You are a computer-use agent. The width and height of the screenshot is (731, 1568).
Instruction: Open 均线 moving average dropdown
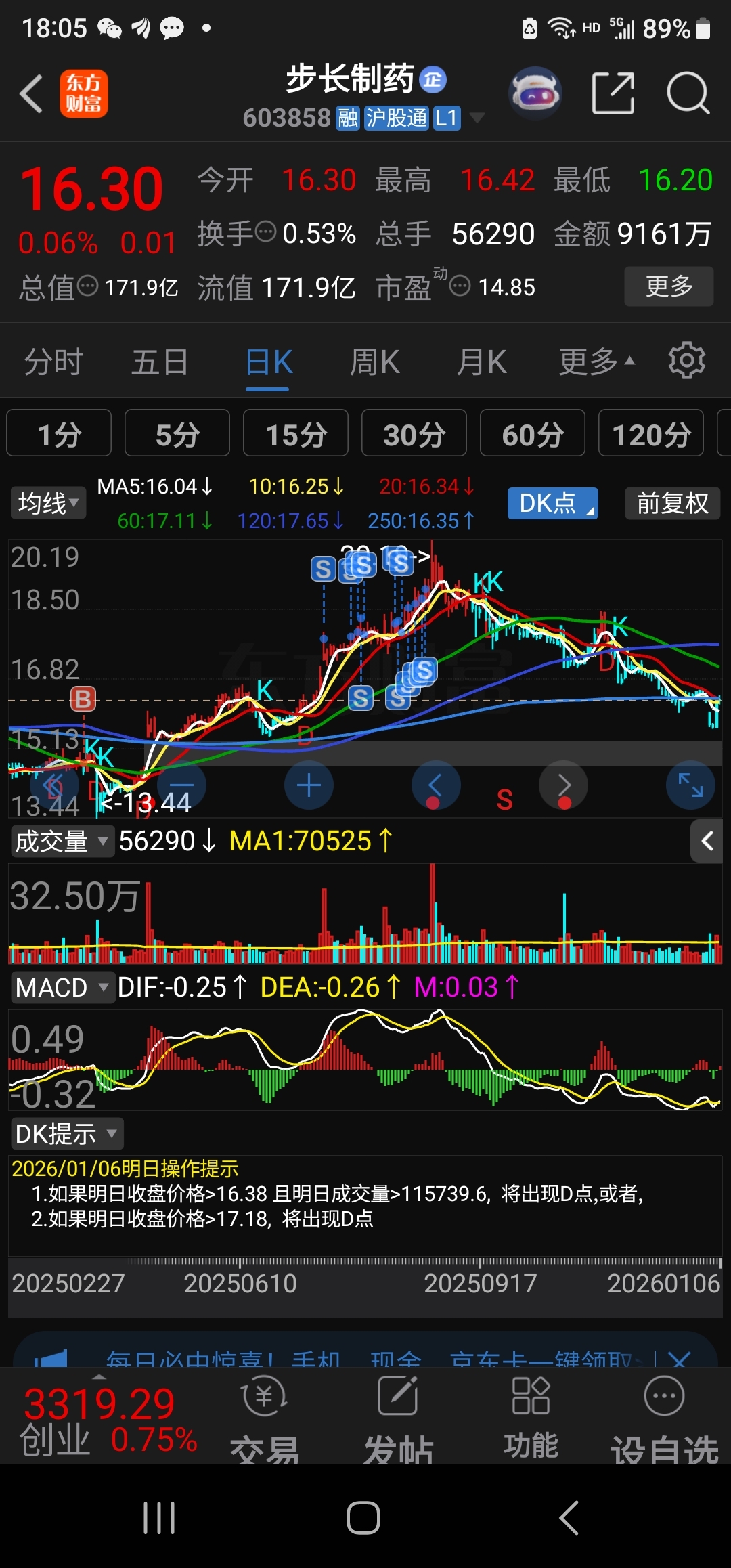48,503
